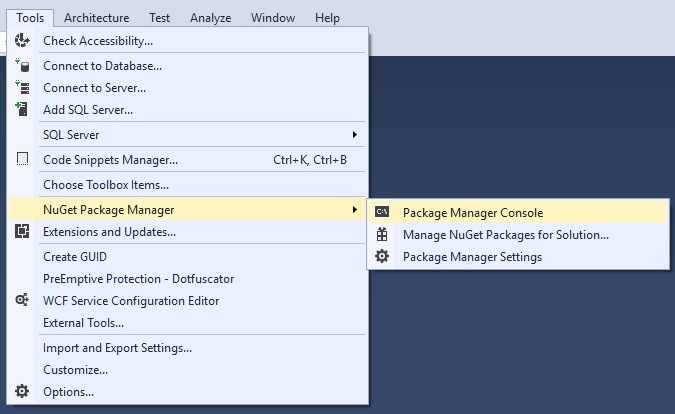The width and height of the screenshot is (675, 414).
Task: Click the Connect to Server icon
Action: 22,88
